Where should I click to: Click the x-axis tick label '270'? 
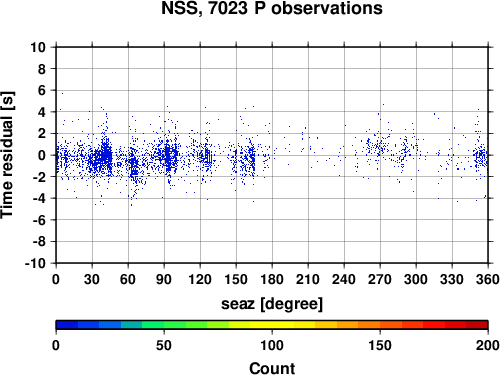[380, 279]
